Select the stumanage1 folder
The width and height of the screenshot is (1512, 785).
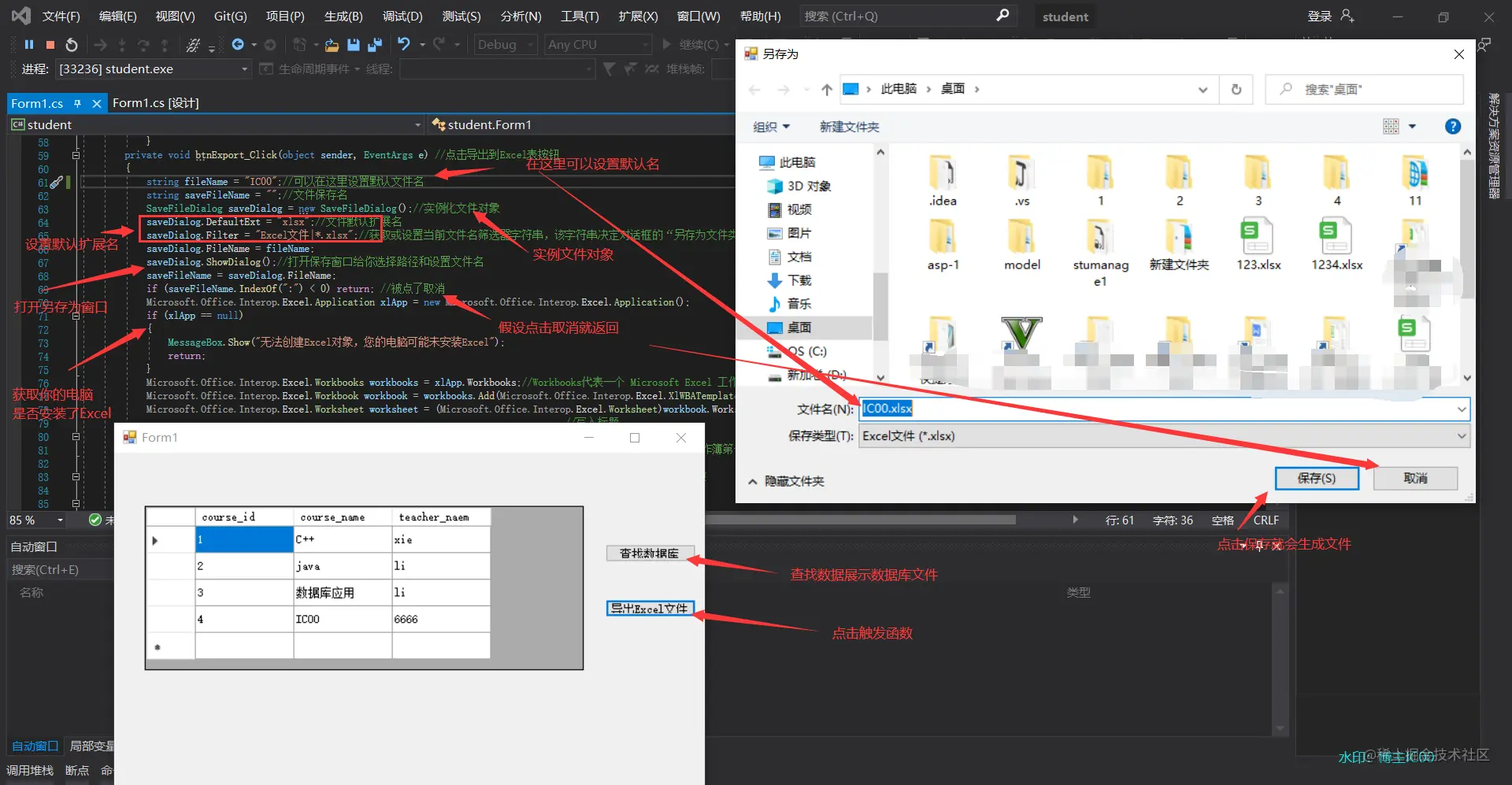[x=1100, y=253]
